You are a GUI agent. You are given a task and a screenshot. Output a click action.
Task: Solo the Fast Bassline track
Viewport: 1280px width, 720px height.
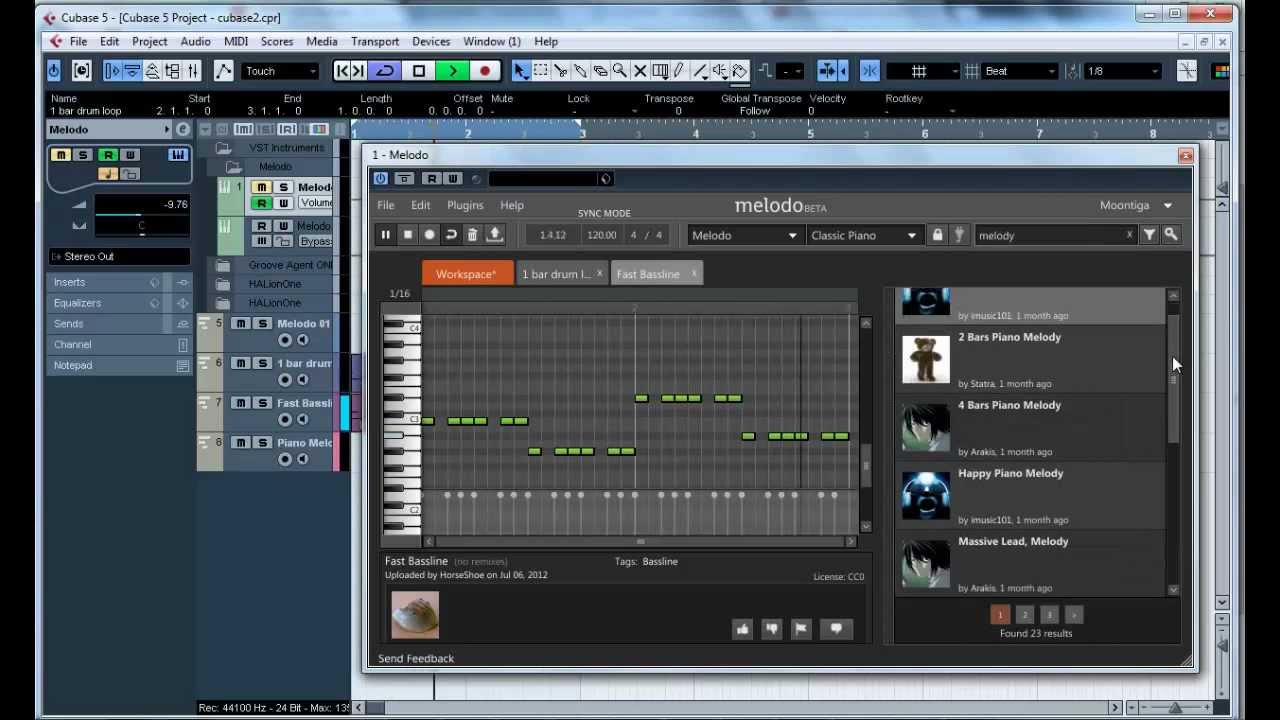(262, 403)
